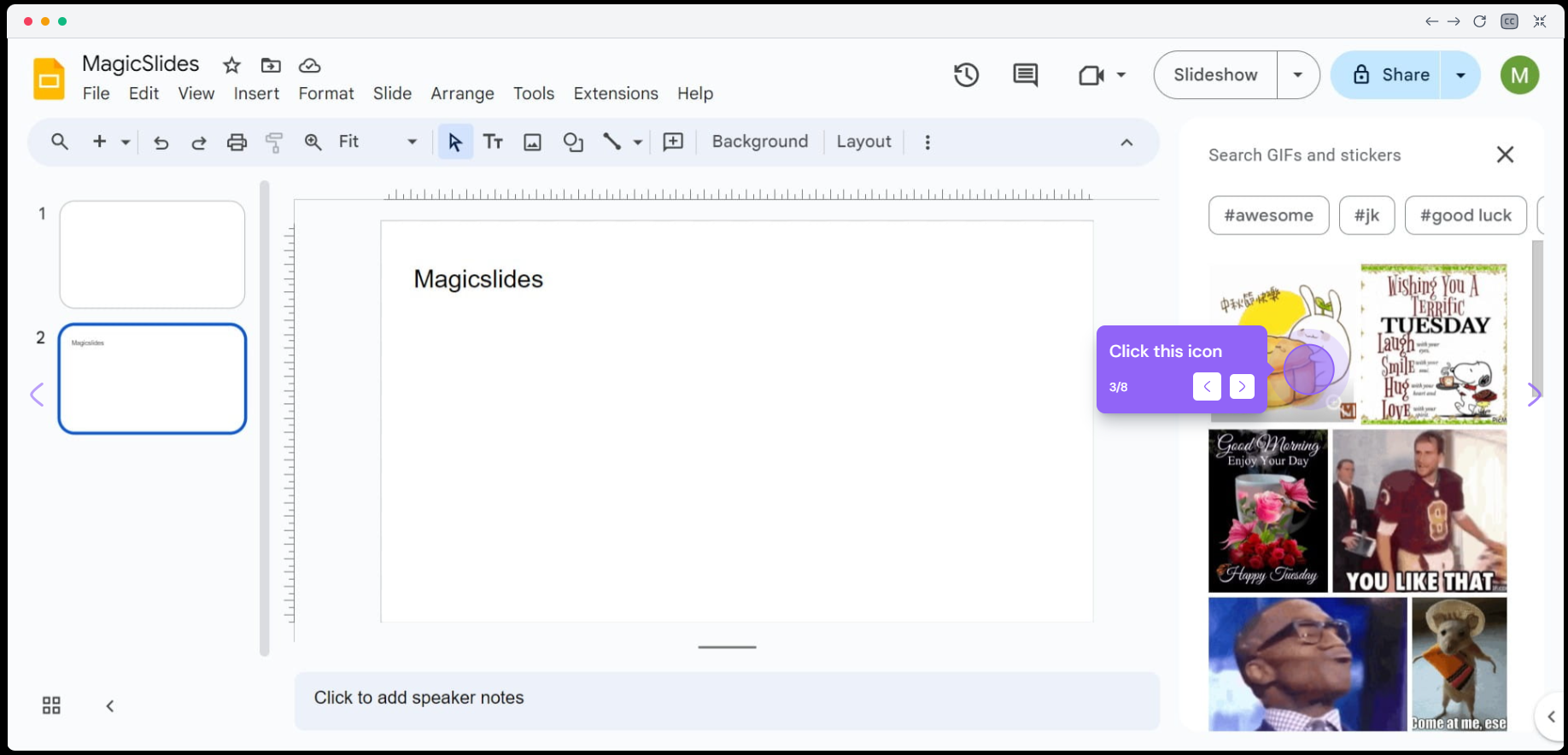Image resolution: width=1568 pixels, height=755 pixels.
Task: Select the line tool
Action: pos(611,142)
